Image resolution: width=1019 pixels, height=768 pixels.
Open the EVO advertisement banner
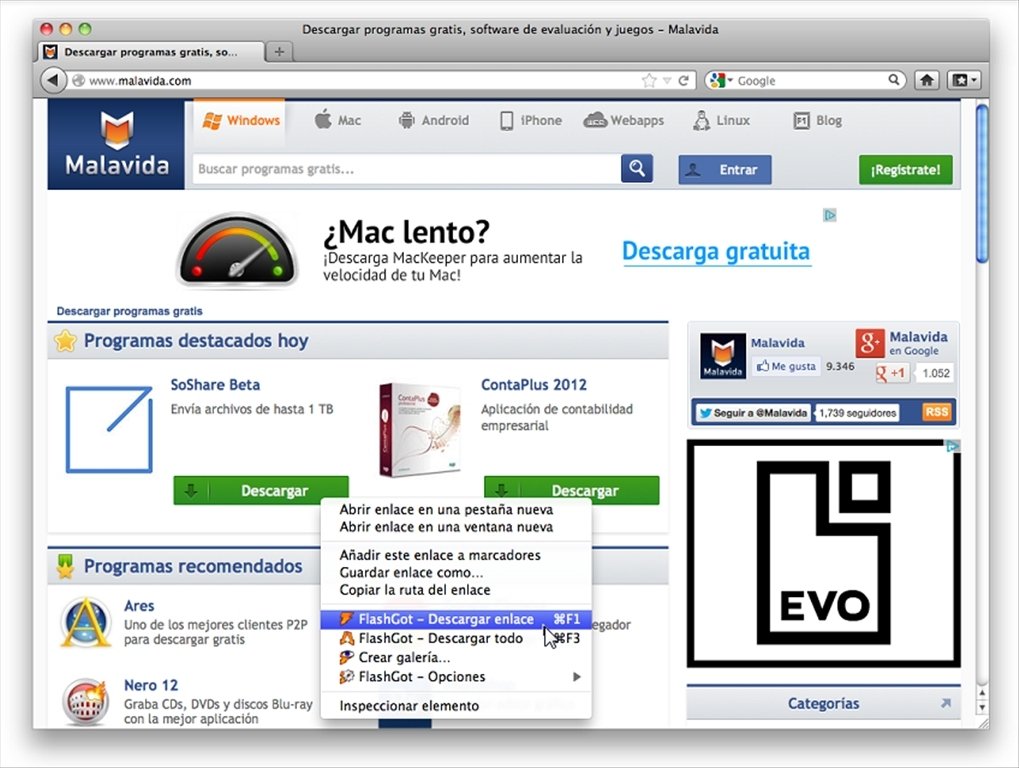pos(823,554)
